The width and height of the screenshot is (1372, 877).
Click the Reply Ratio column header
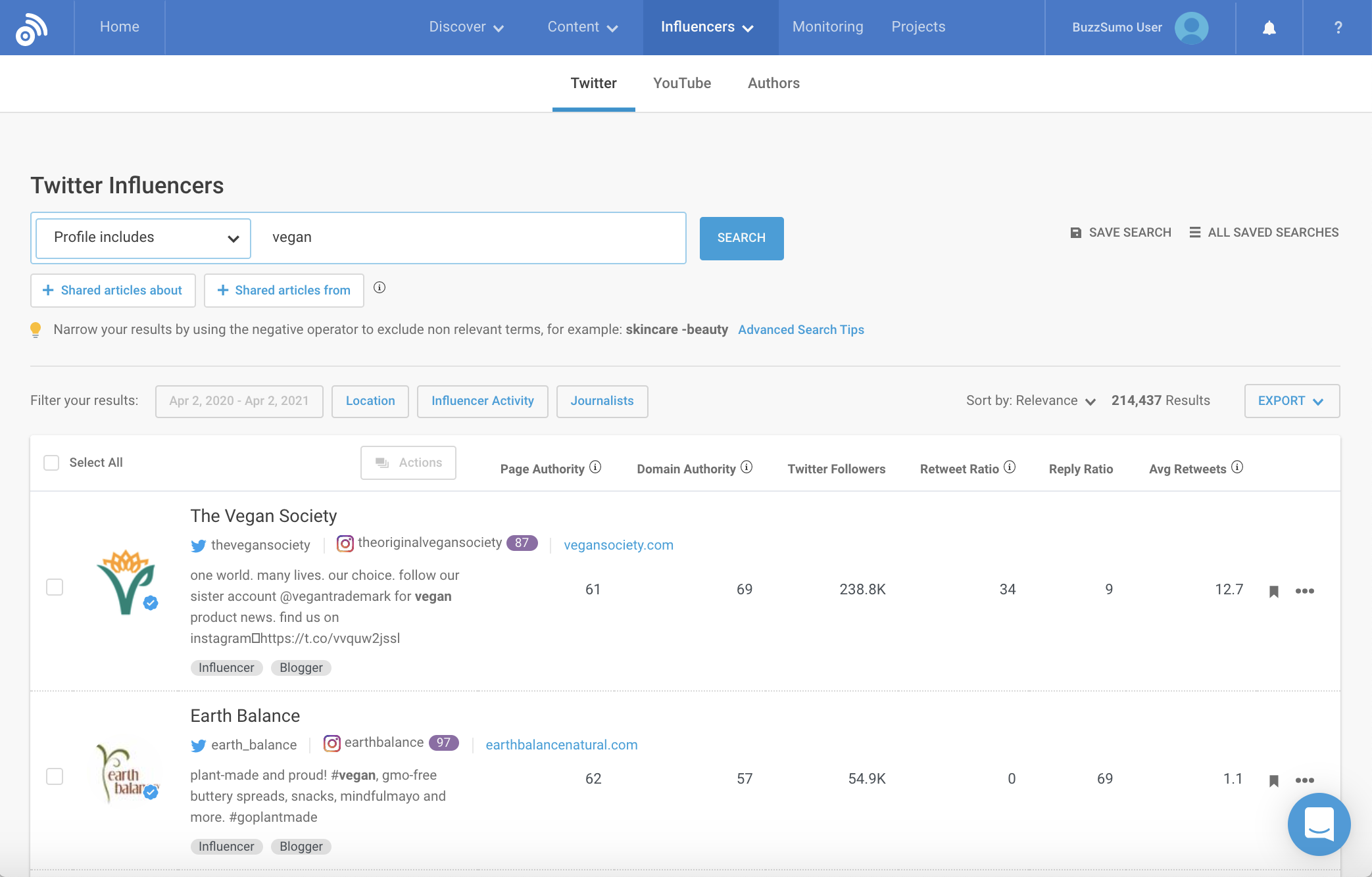click(x=1081, y=469)
